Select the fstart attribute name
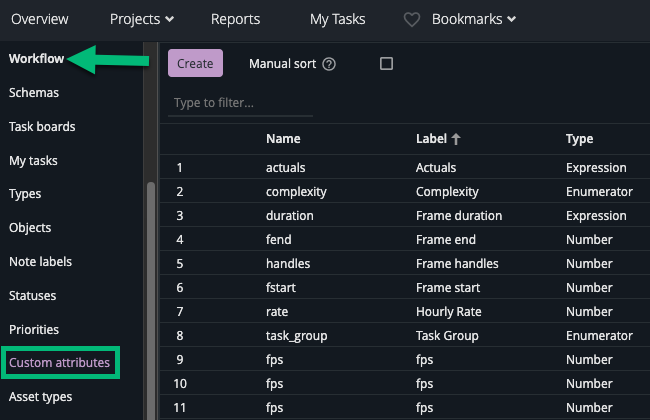 (x=281, y=288)
